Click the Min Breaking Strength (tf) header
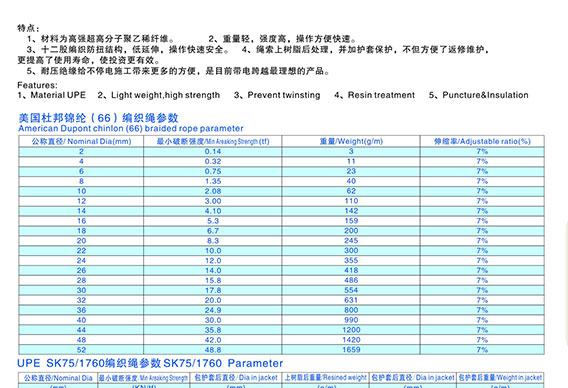This screenshot has width=568, height=388. (x=213, y=141)
